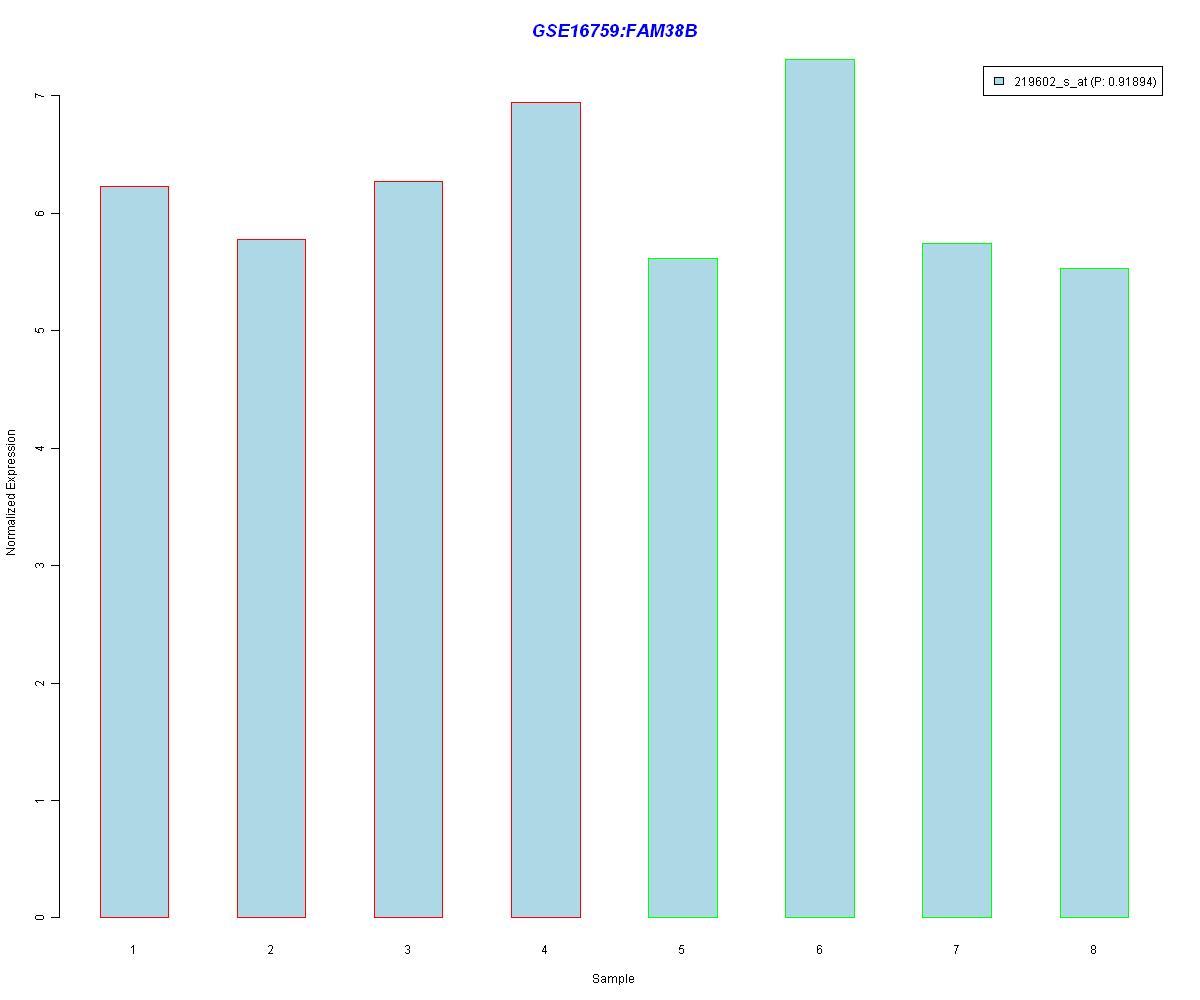Click the Normalized Expression axis title
Viewport: 1200px width, 1000px height.
(x=12, y=492)
